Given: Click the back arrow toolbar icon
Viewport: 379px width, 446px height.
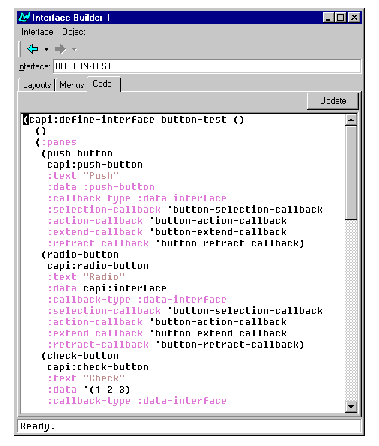Looking at the screenshot, I should click(x=32, y=49).
